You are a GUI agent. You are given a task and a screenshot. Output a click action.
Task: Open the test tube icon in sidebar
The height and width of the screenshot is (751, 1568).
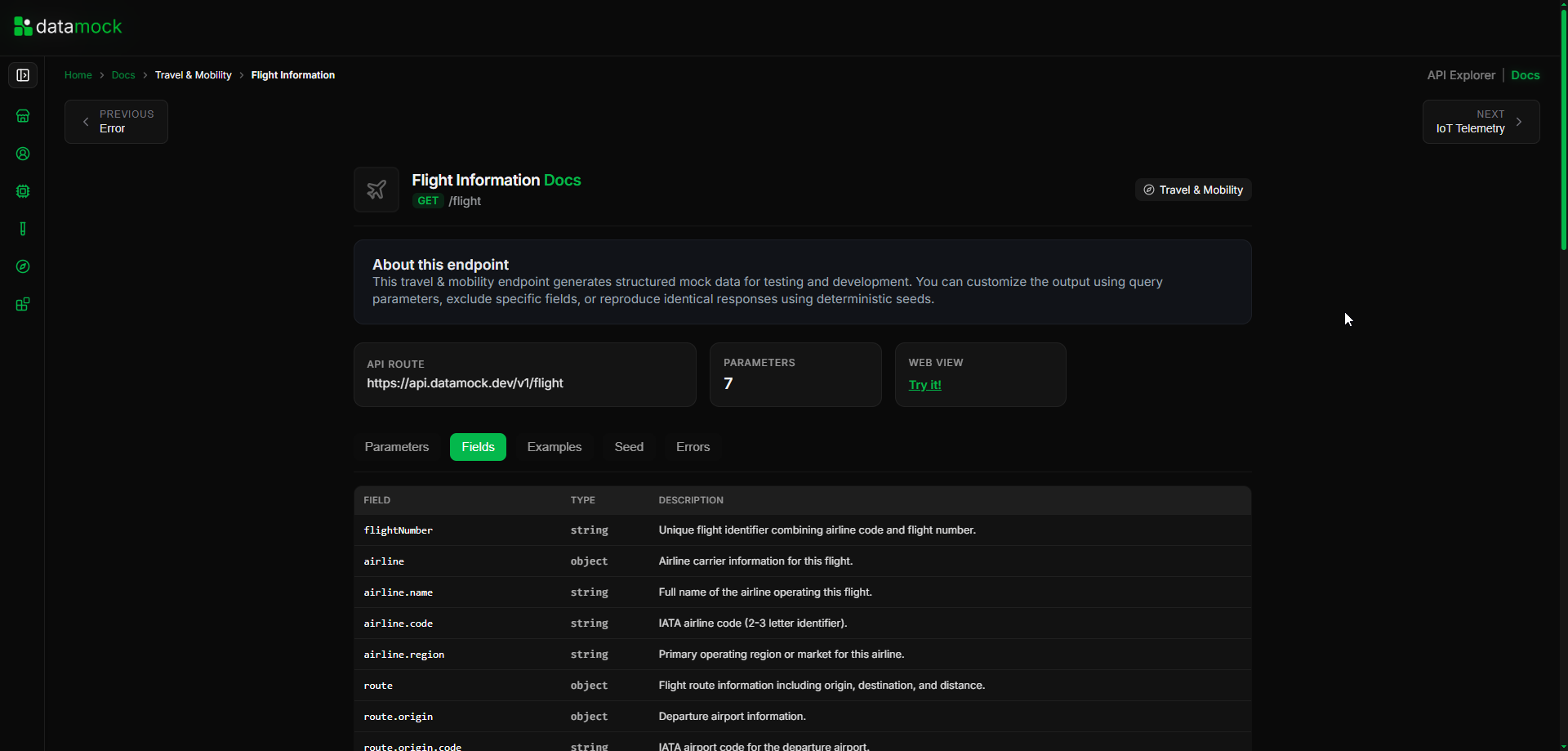point(23,229)
